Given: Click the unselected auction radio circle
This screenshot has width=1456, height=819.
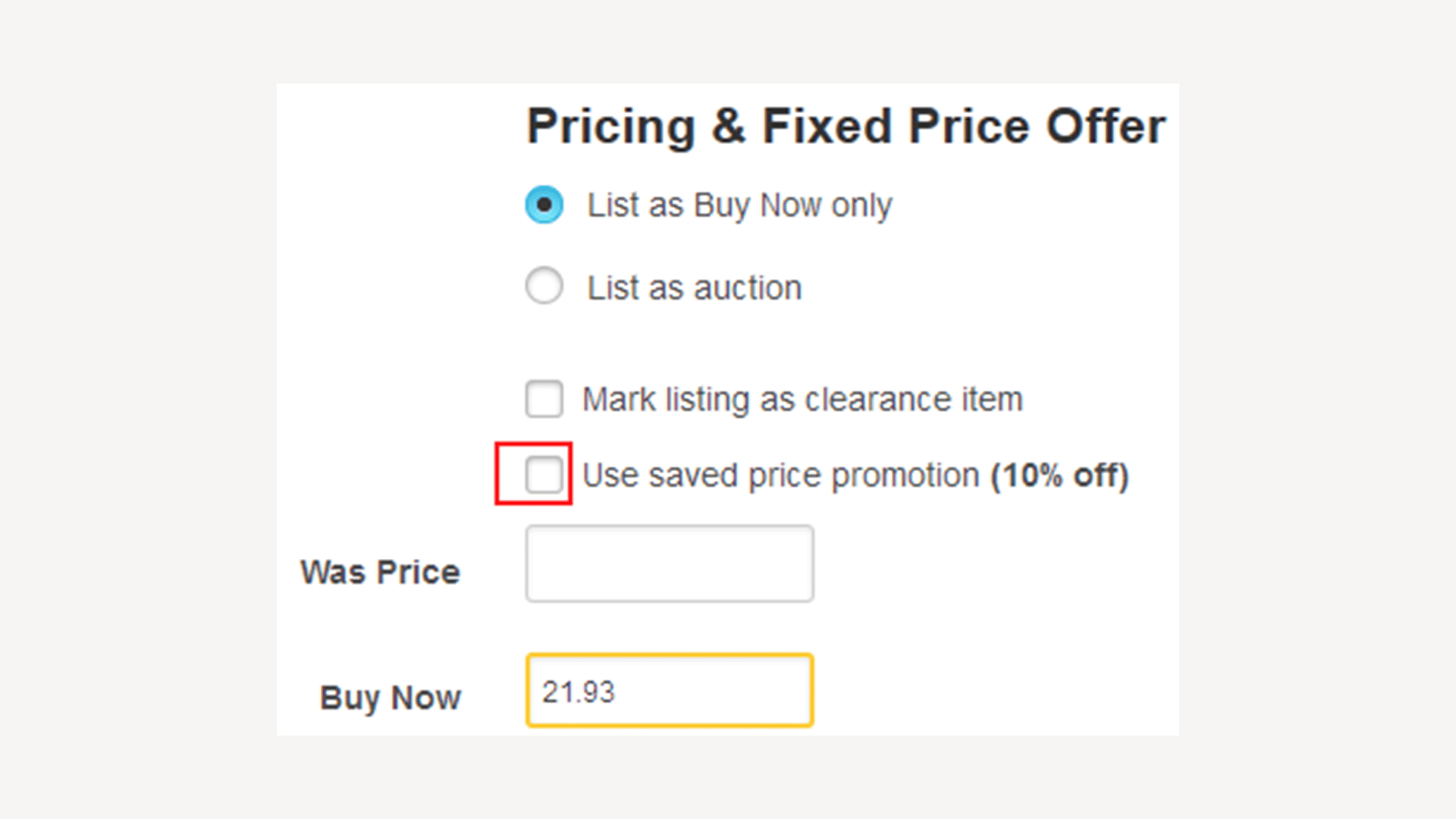Looking at the screenshot, I should (544, 286).
